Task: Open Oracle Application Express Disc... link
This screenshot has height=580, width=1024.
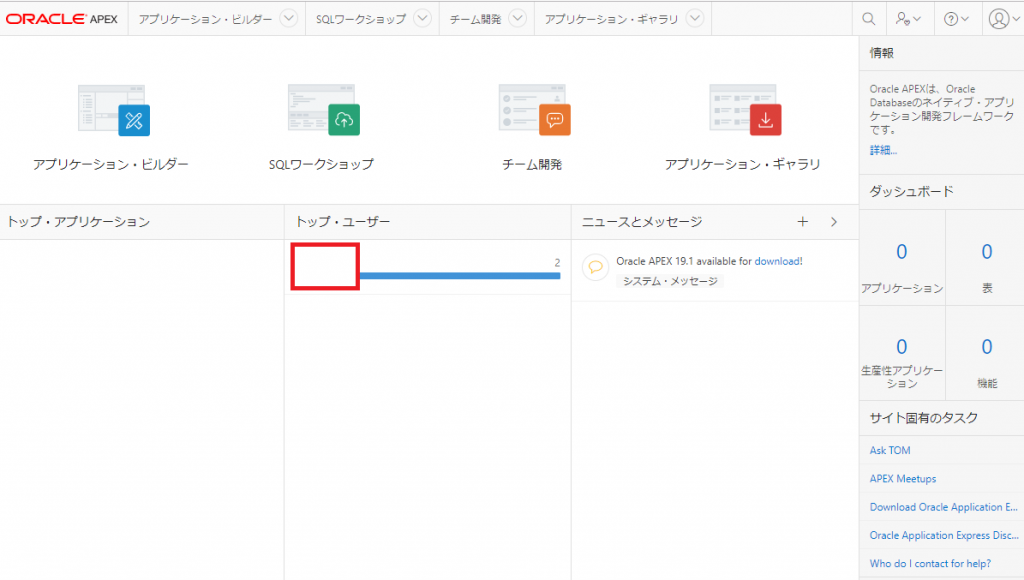Action: 944,535
